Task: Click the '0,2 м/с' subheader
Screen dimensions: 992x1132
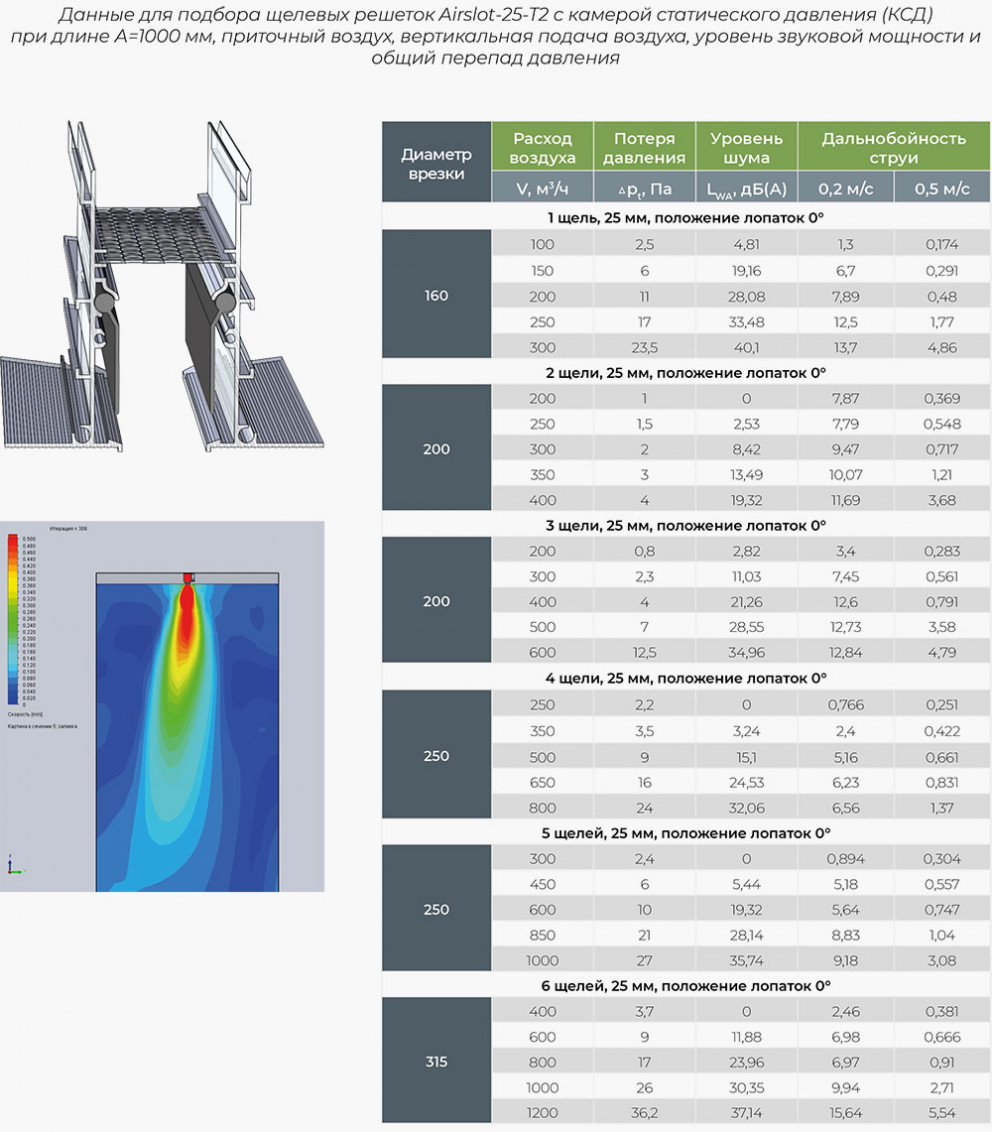Action: pos(845,188)
